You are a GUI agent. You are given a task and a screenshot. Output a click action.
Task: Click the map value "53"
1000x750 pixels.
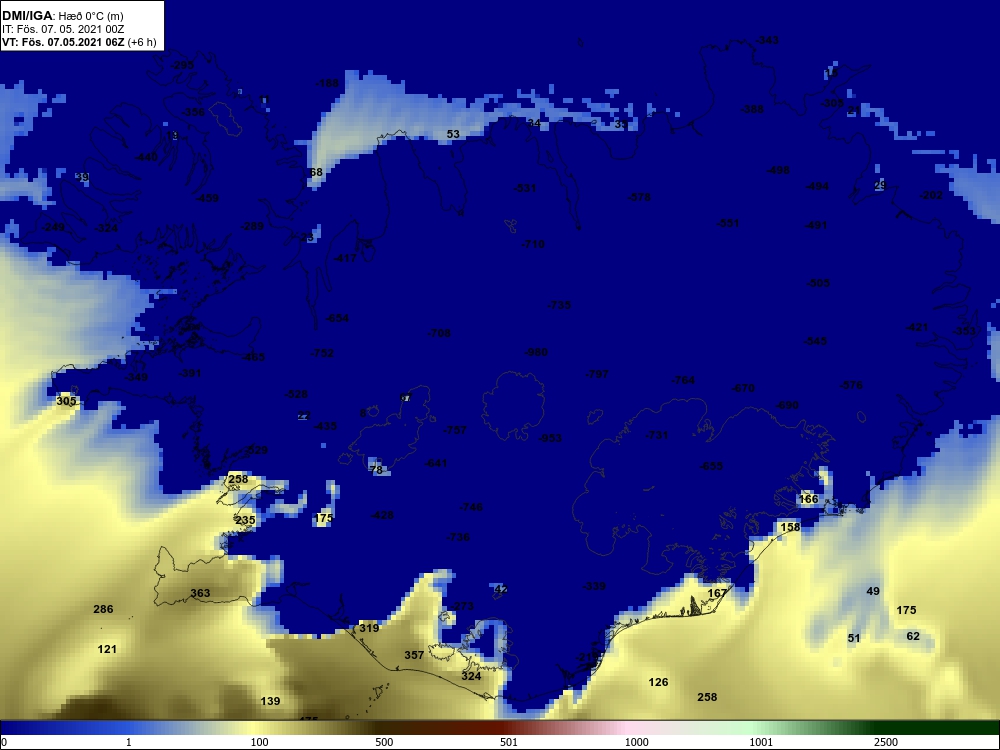(x=453, y=134)
